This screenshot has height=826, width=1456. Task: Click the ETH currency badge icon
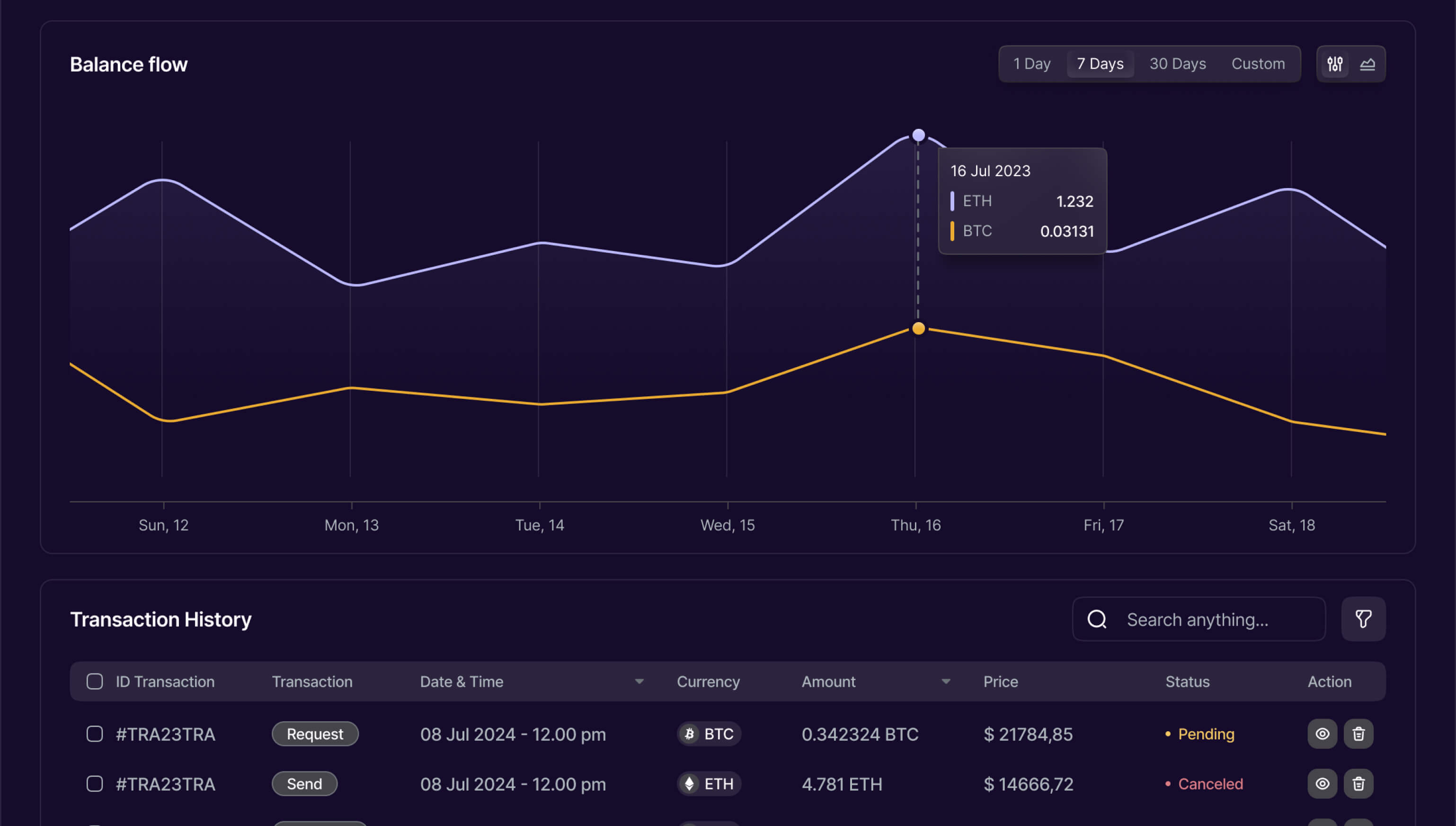tap(690, 783)
